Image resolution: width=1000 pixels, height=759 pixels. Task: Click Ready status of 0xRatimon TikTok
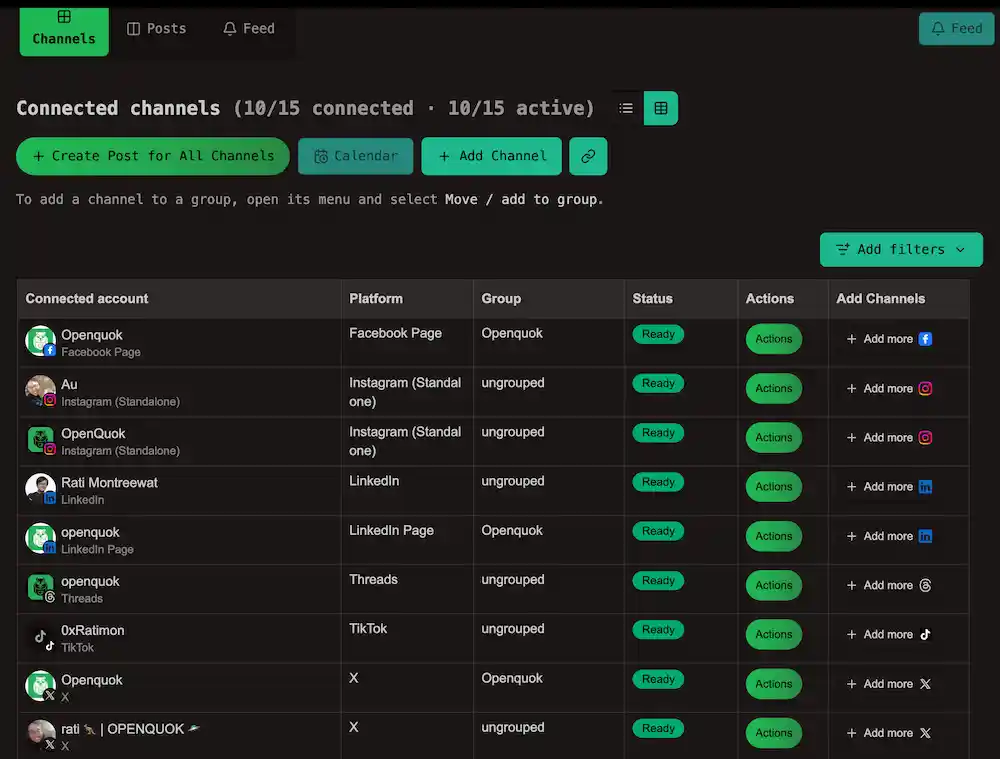658,630
